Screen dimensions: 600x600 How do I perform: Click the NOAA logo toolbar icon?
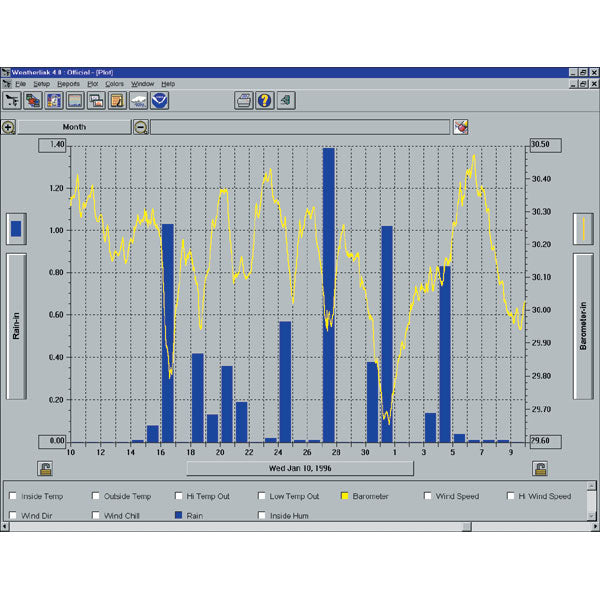pos(160,100)
